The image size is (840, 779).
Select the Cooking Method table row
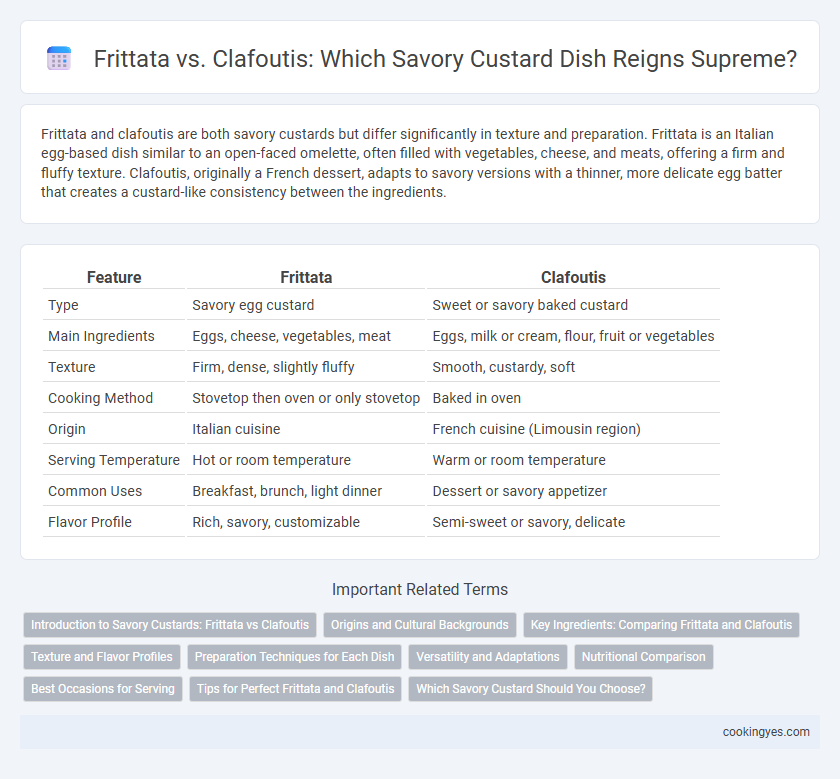pyautogui.click(x=381, y=398)
